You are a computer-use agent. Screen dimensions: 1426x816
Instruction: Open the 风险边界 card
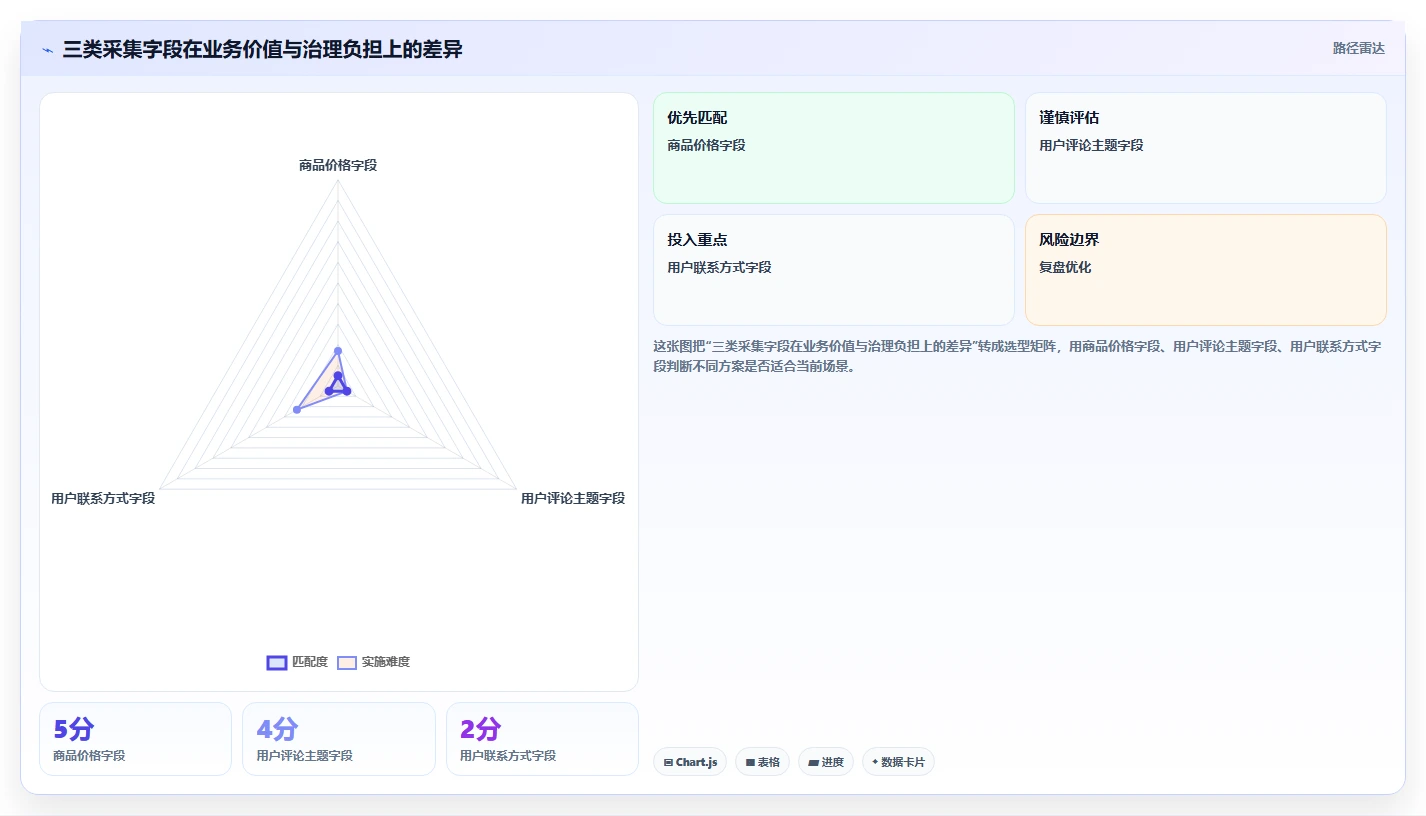1206,270
